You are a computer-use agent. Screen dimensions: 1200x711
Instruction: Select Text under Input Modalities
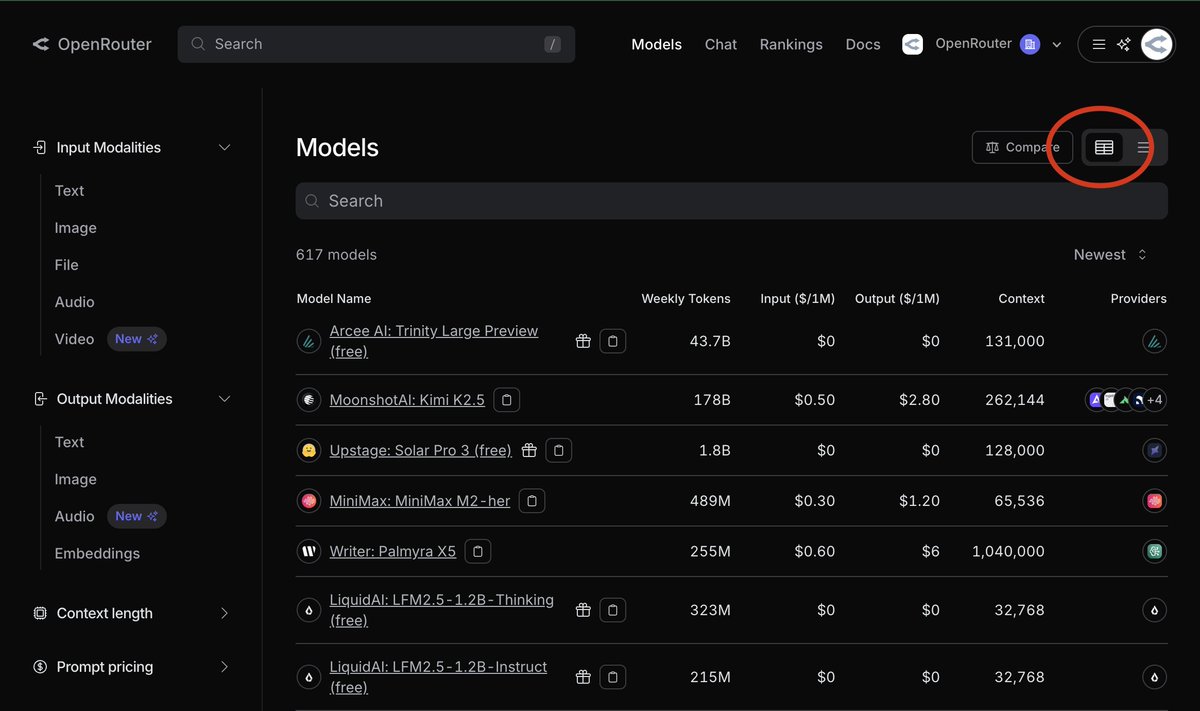coord(69,191)
